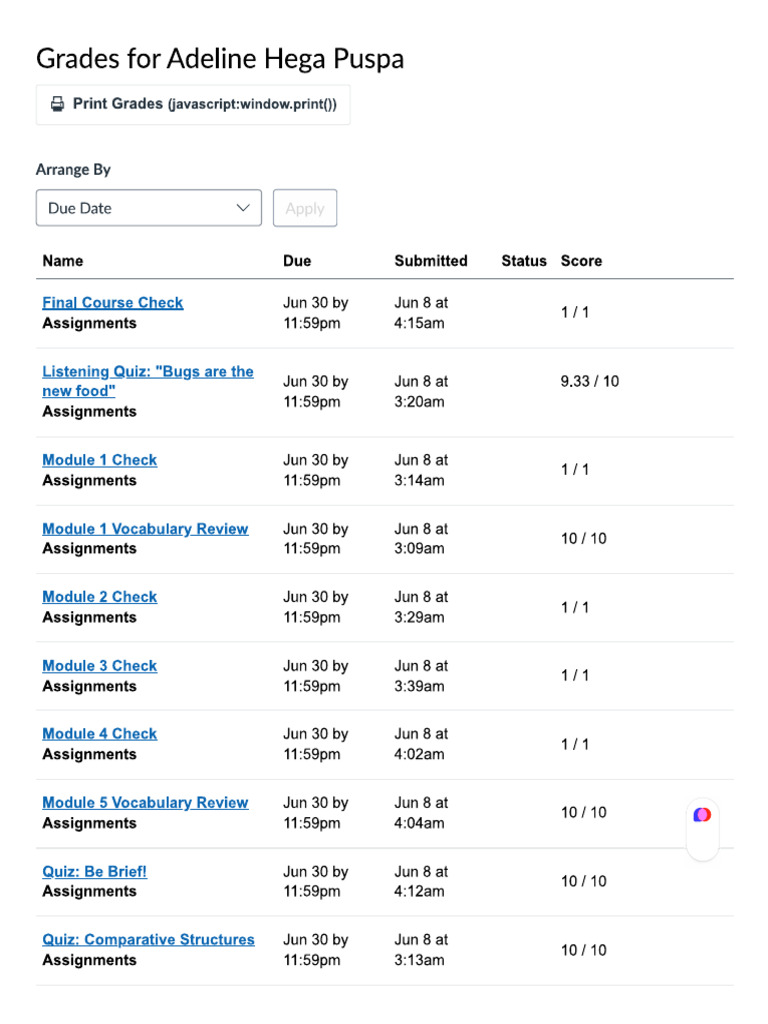Click the Due column header
Viewport: 768px width, 1024px height.
(297, 261)
